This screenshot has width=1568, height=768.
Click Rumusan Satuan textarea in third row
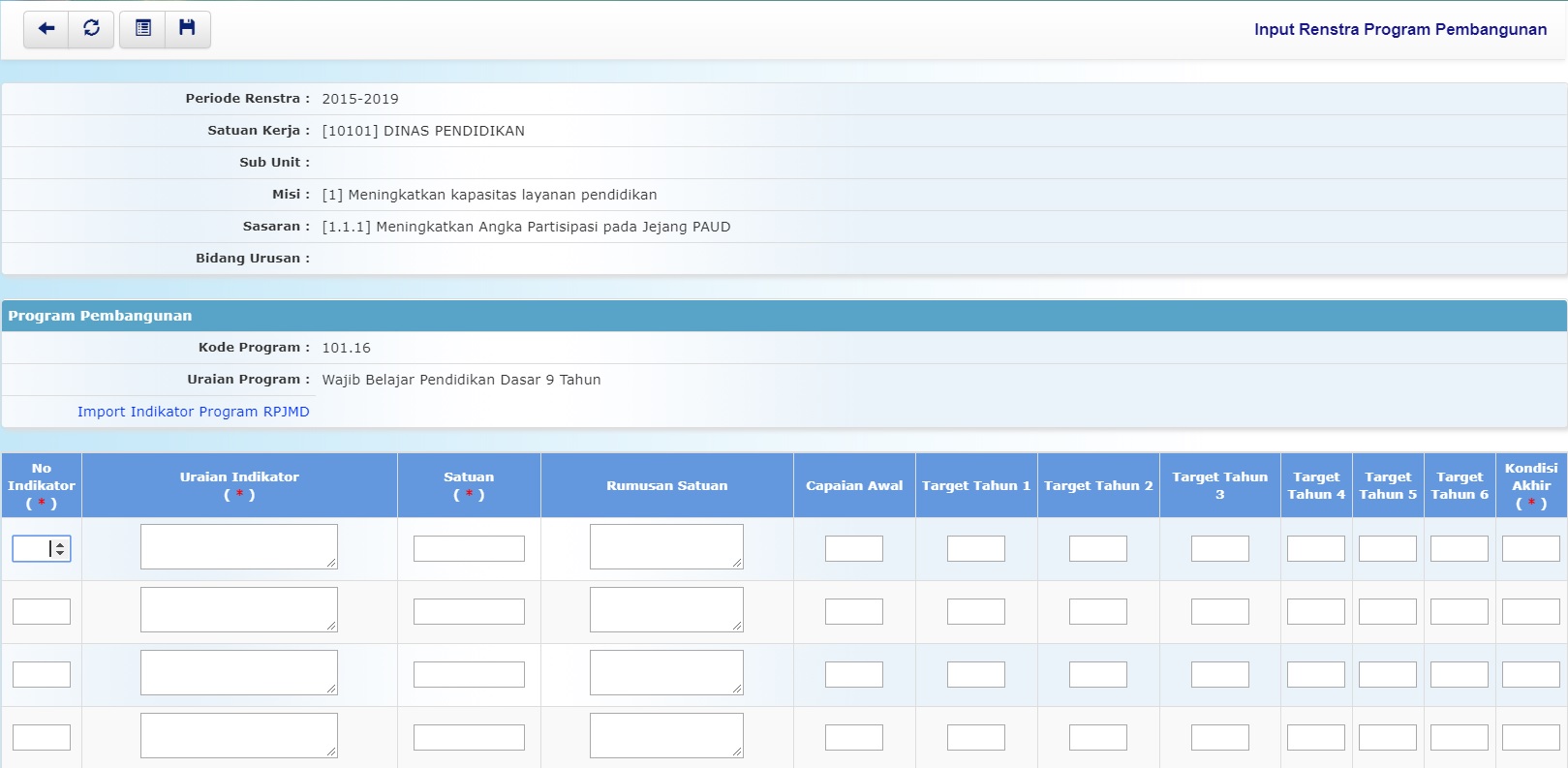pos(666,673)
